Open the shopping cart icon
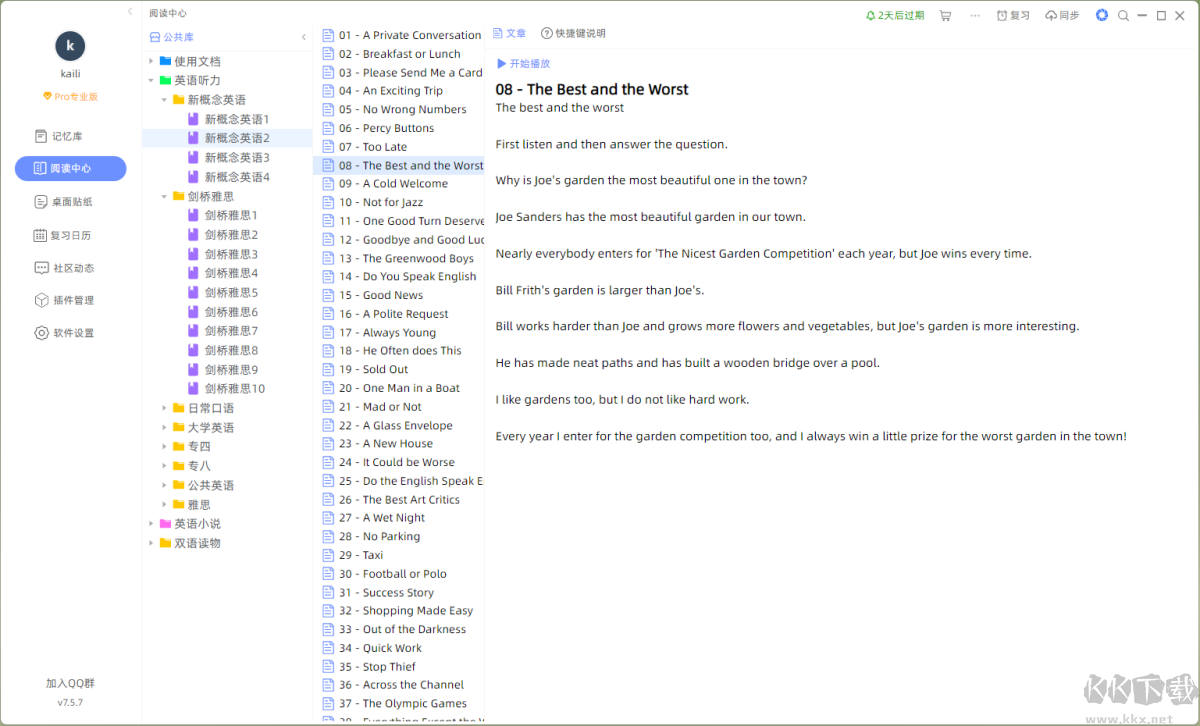This screenshot has height=726, width=1200. [x=945, y=16]
